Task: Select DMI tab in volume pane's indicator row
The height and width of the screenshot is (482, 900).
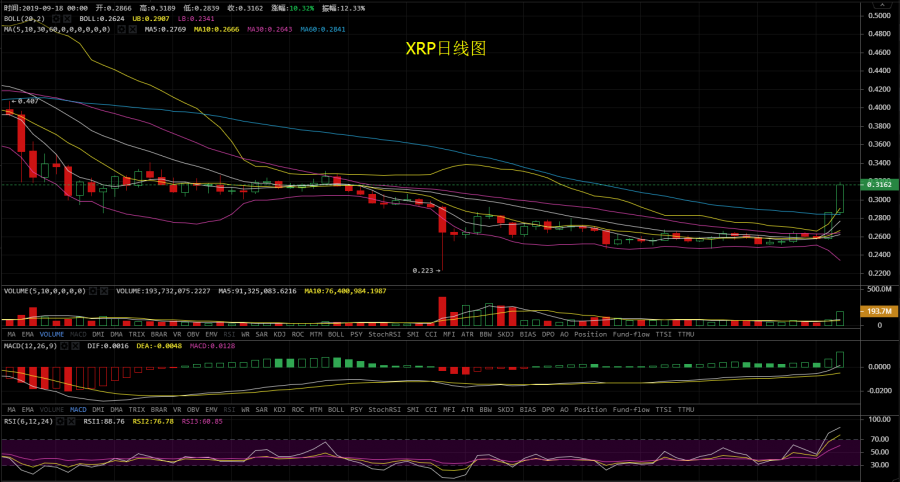Action: [x=99, y=333]
